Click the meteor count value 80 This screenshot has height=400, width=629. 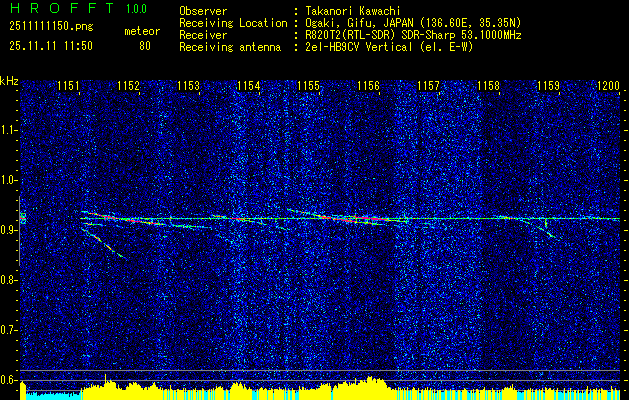(x=145, y=46)
